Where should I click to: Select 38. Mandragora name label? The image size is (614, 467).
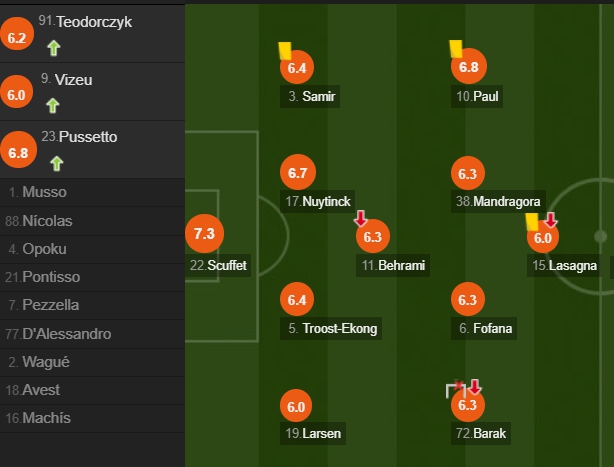(498, 202)
